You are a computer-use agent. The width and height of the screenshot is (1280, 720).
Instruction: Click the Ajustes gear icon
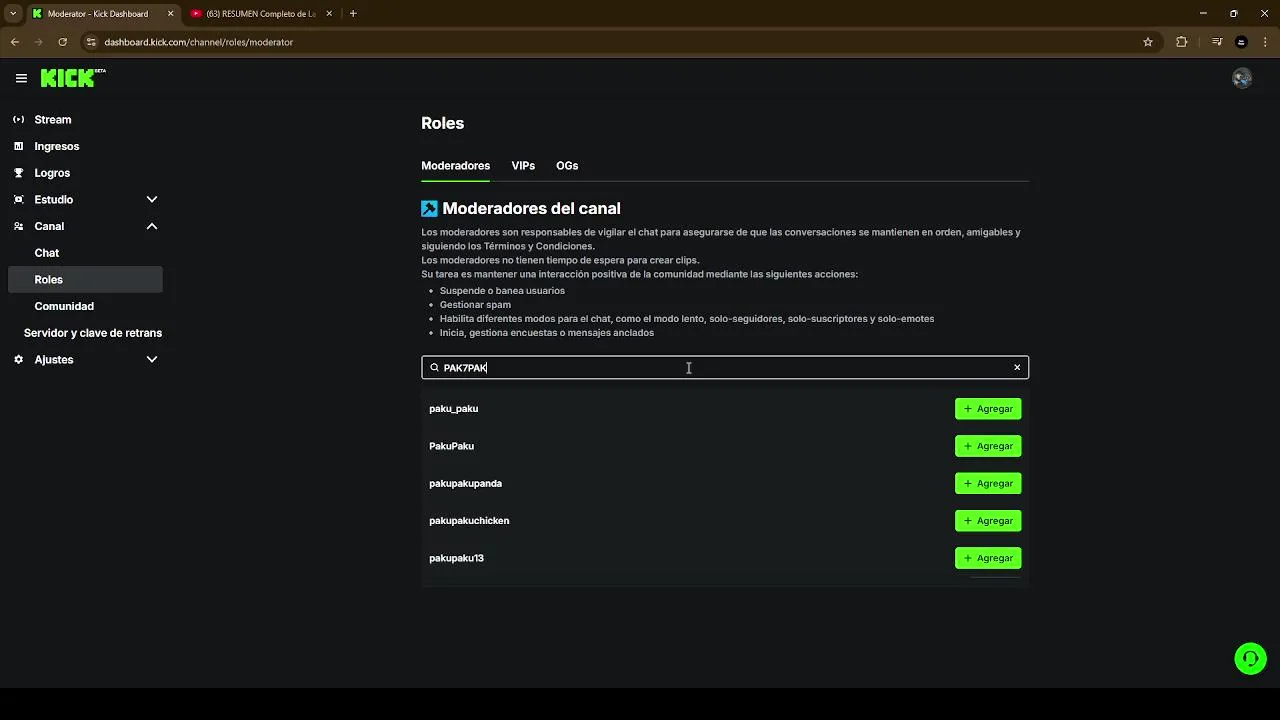[x=18, y=360]
